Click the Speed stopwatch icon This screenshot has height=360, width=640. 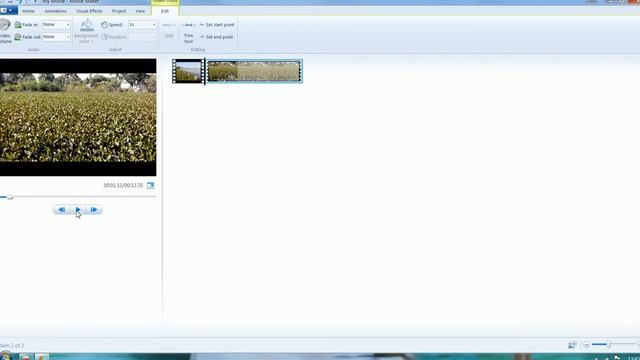[x=104, y=24]
